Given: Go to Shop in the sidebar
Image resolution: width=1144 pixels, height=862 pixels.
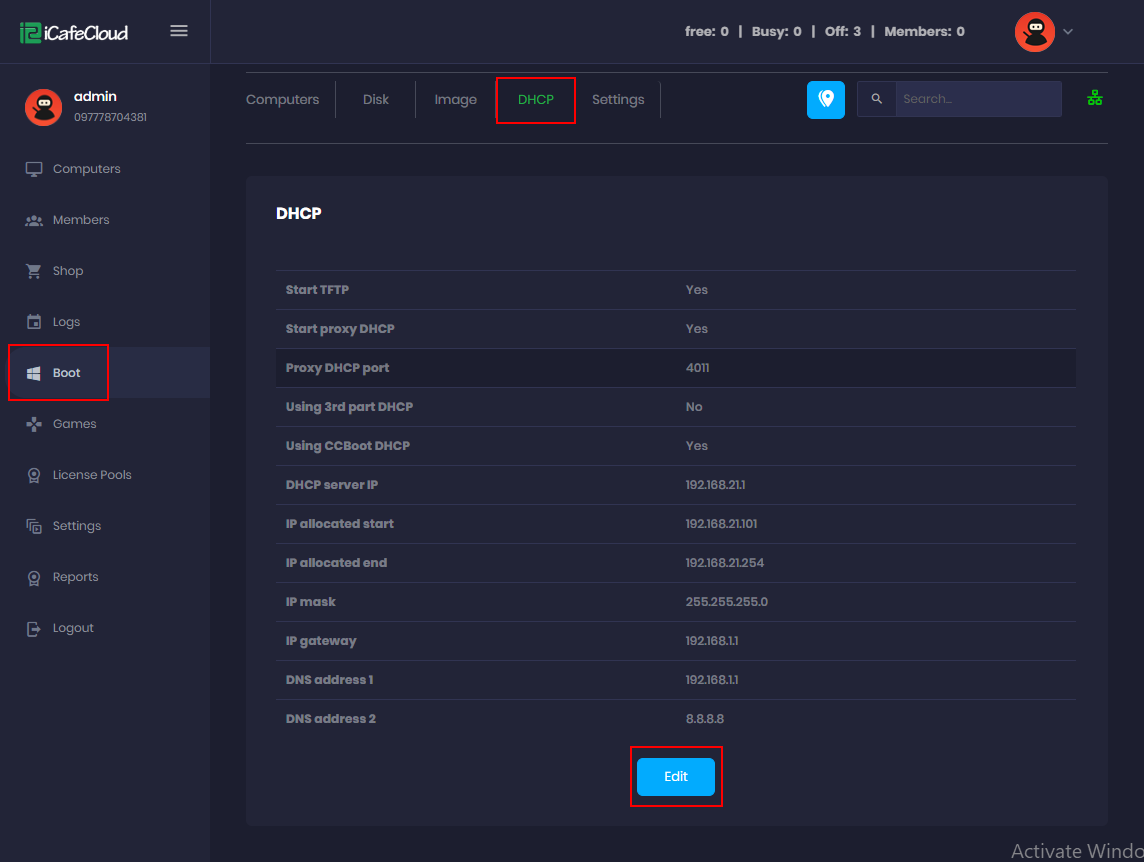Looking at the screenshot, I should (68, 271).
